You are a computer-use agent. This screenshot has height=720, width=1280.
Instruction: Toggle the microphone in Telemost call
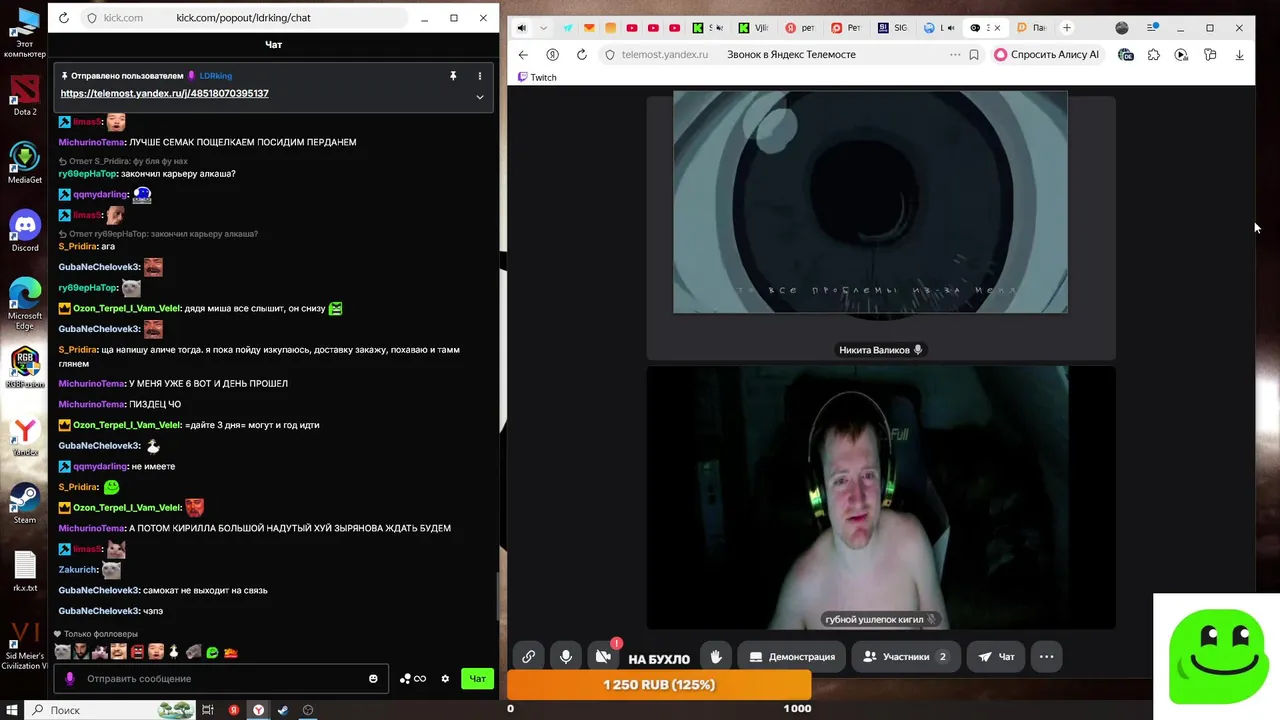pyautogui.click(x=566, y=657)
